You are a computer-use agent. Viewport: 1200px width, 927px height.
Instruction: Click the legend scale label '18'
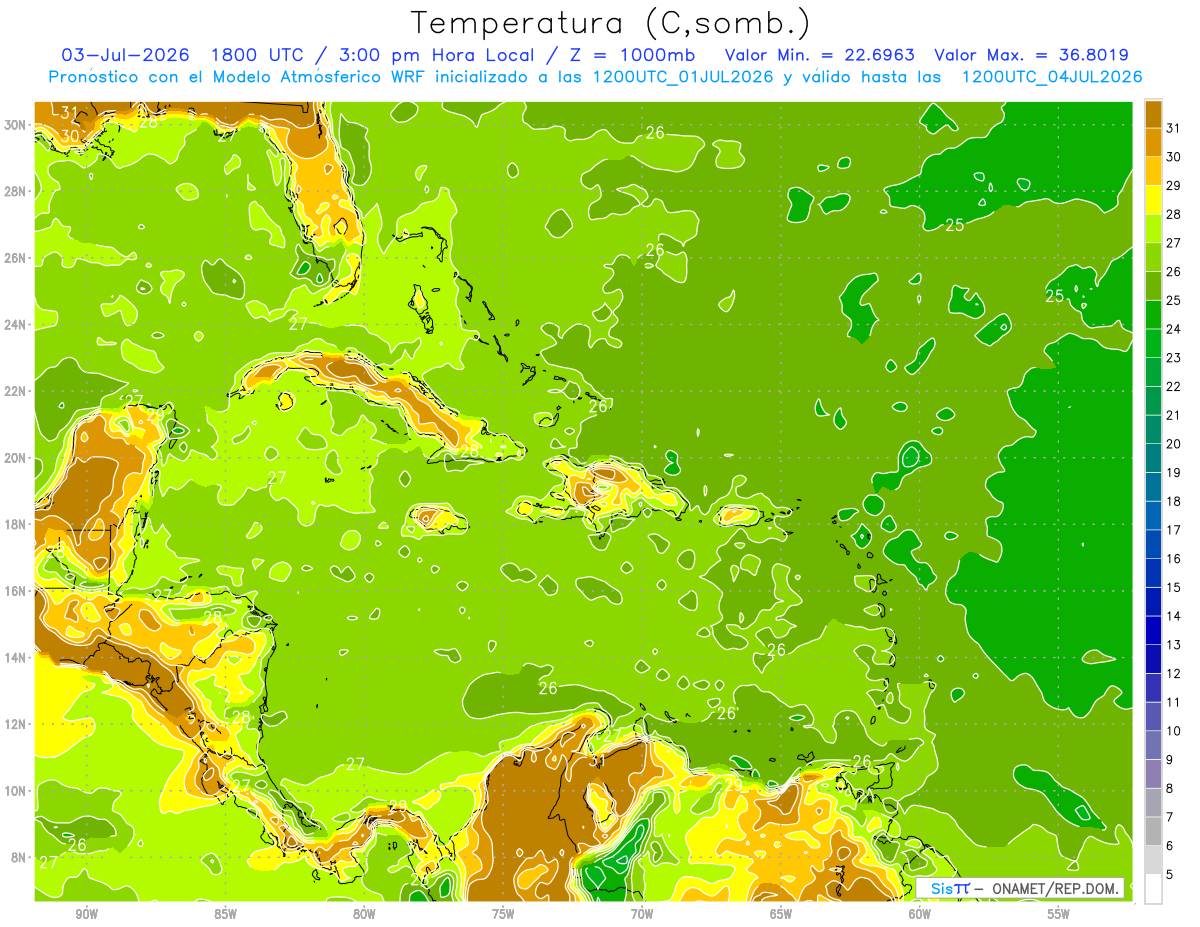(1174, 501)
